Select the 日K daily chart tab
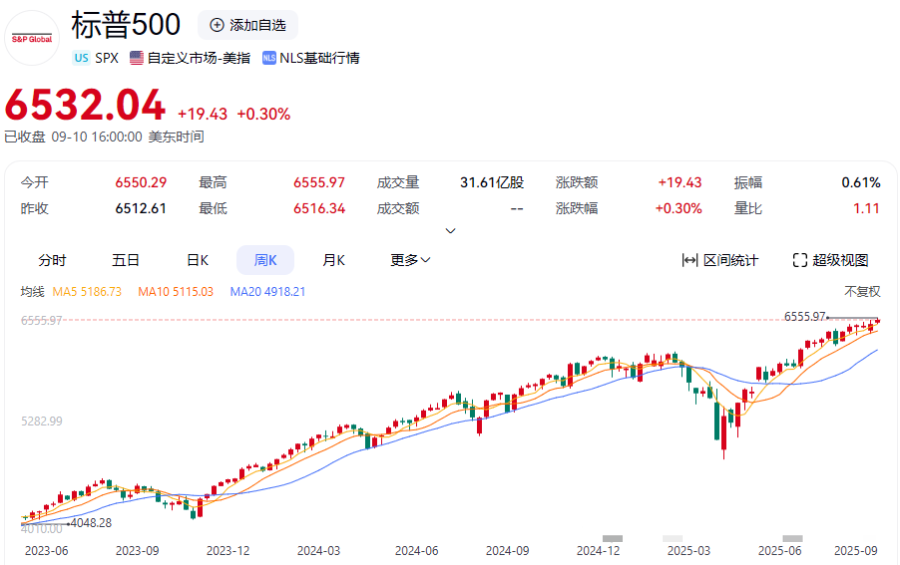This screenshot has height=565, width=900. coord(197,260)
